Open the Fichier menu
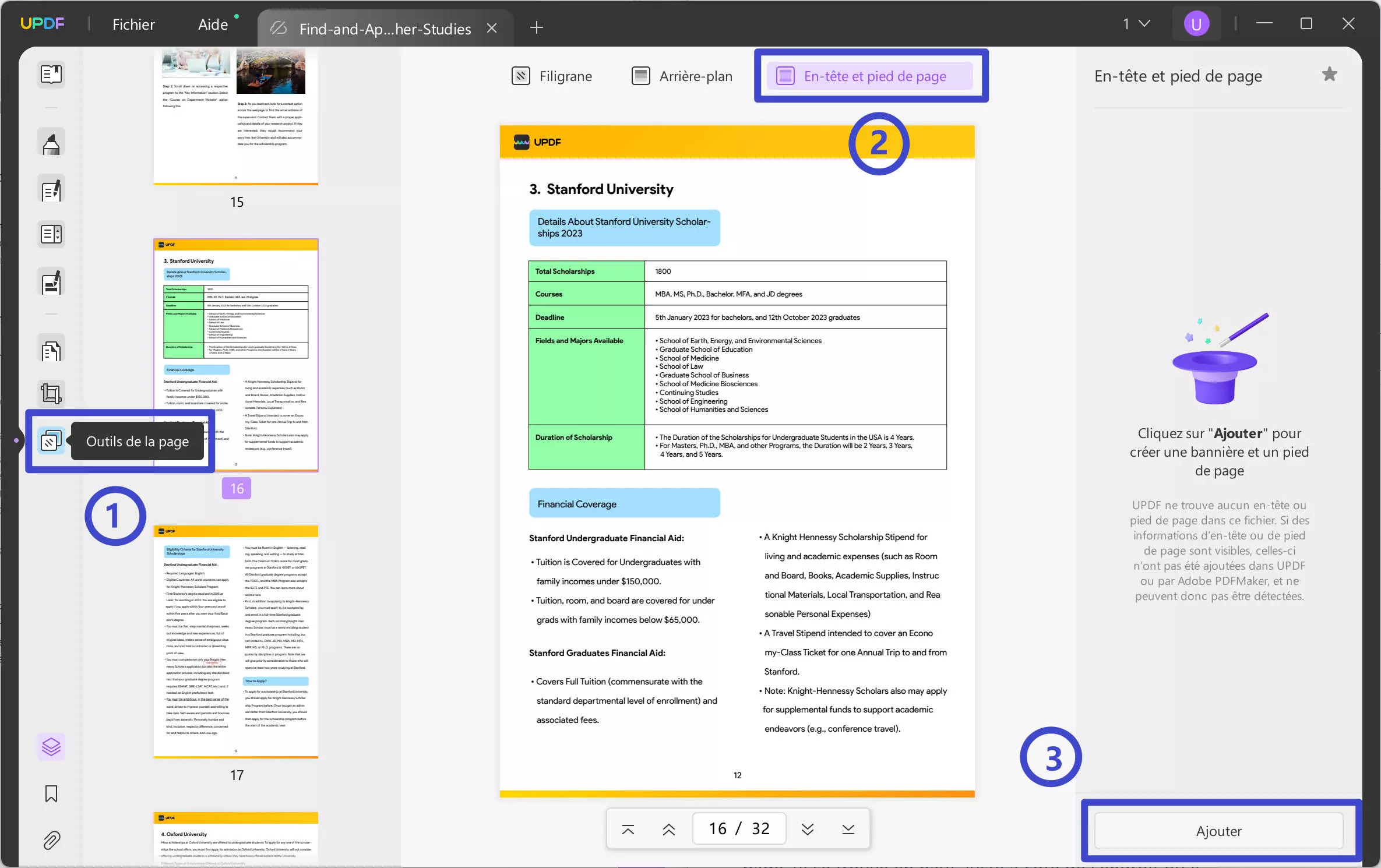Image resolution: width=1381 pixels, height=868 pixels. (x=133, y=24)
